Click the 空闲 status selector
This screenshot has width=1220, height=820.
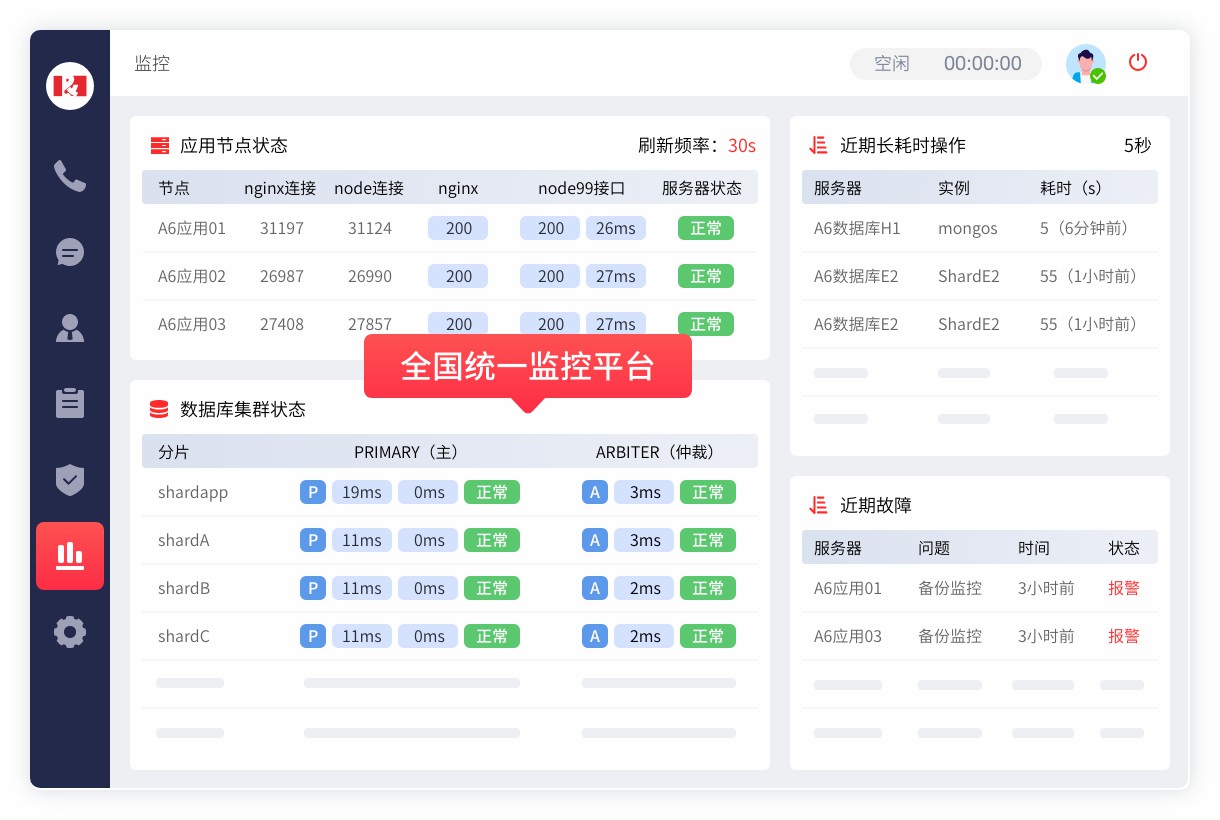[x=891, y=63]
